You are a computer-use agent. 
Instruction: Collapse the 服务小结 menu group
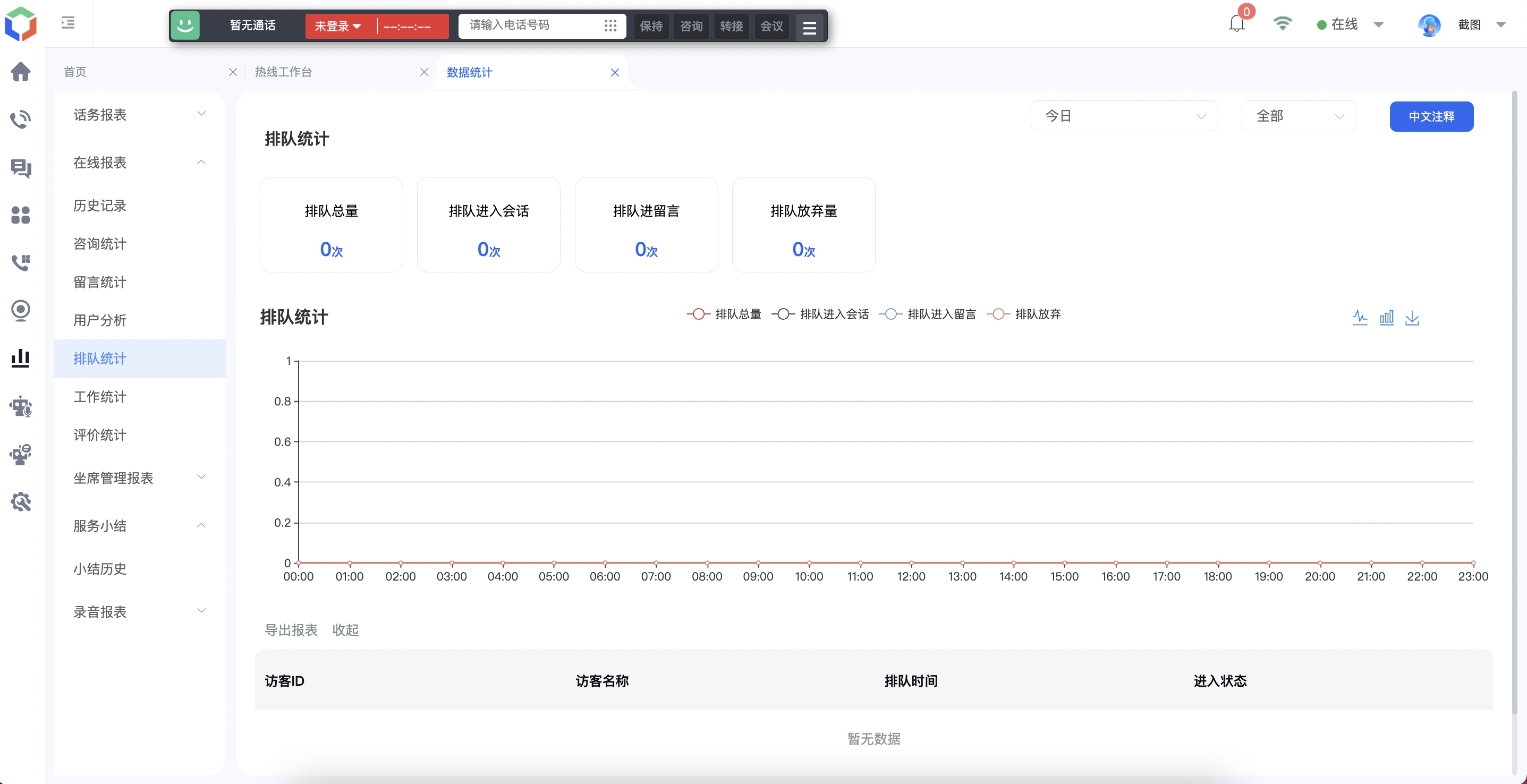(x=140, y=526)
